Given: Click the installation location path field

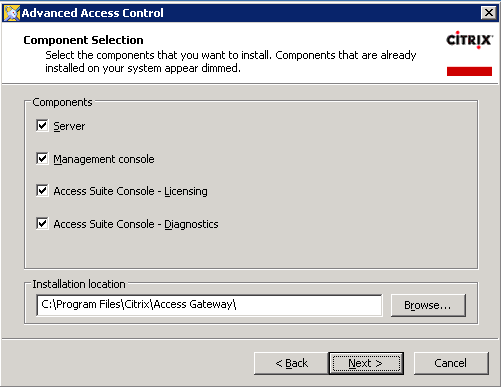Looking at the screenshot, I should click(x=209, y=305).
